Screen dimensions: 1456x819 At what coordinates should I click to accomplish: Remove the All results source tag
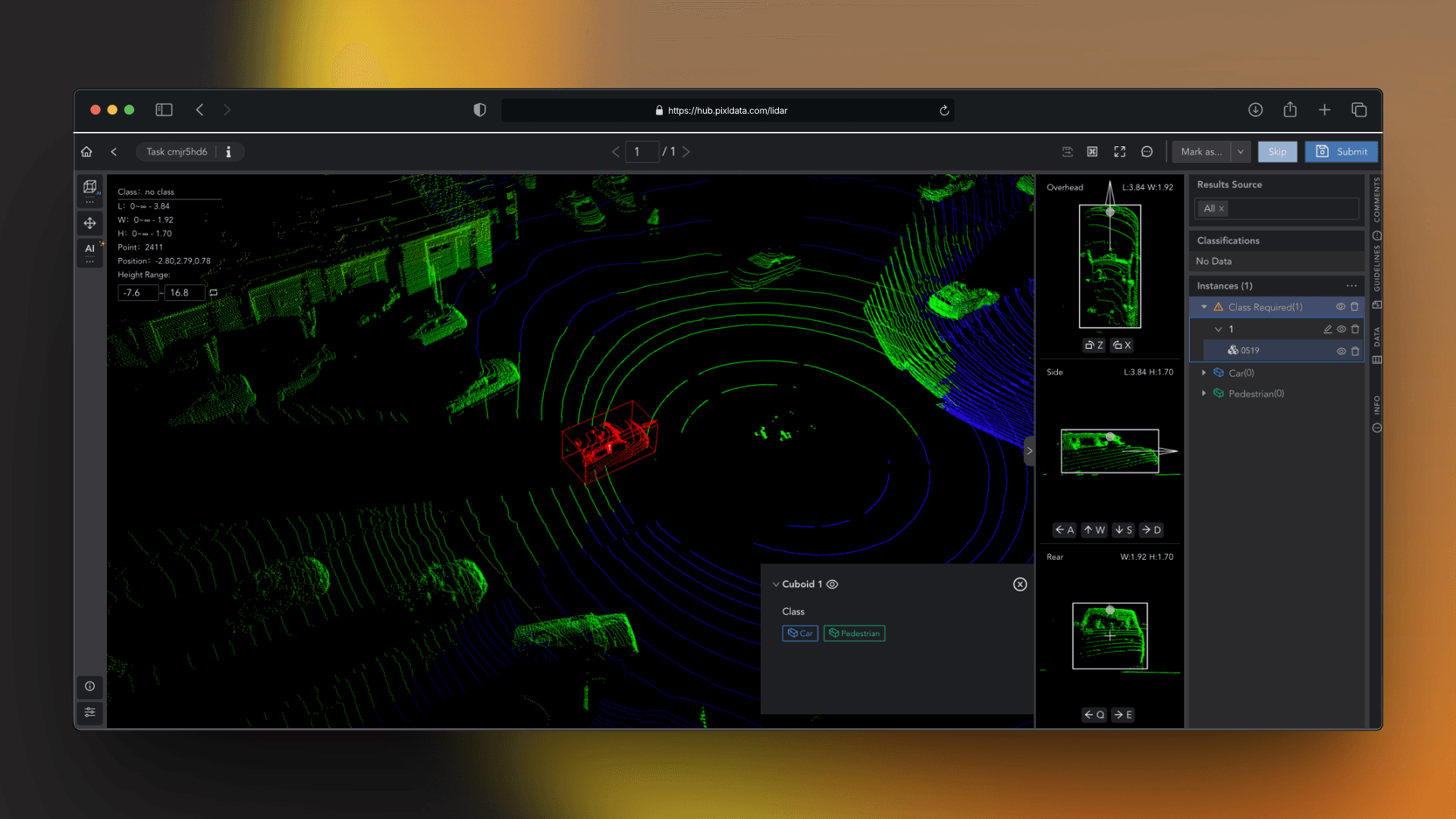(1221, 209)
